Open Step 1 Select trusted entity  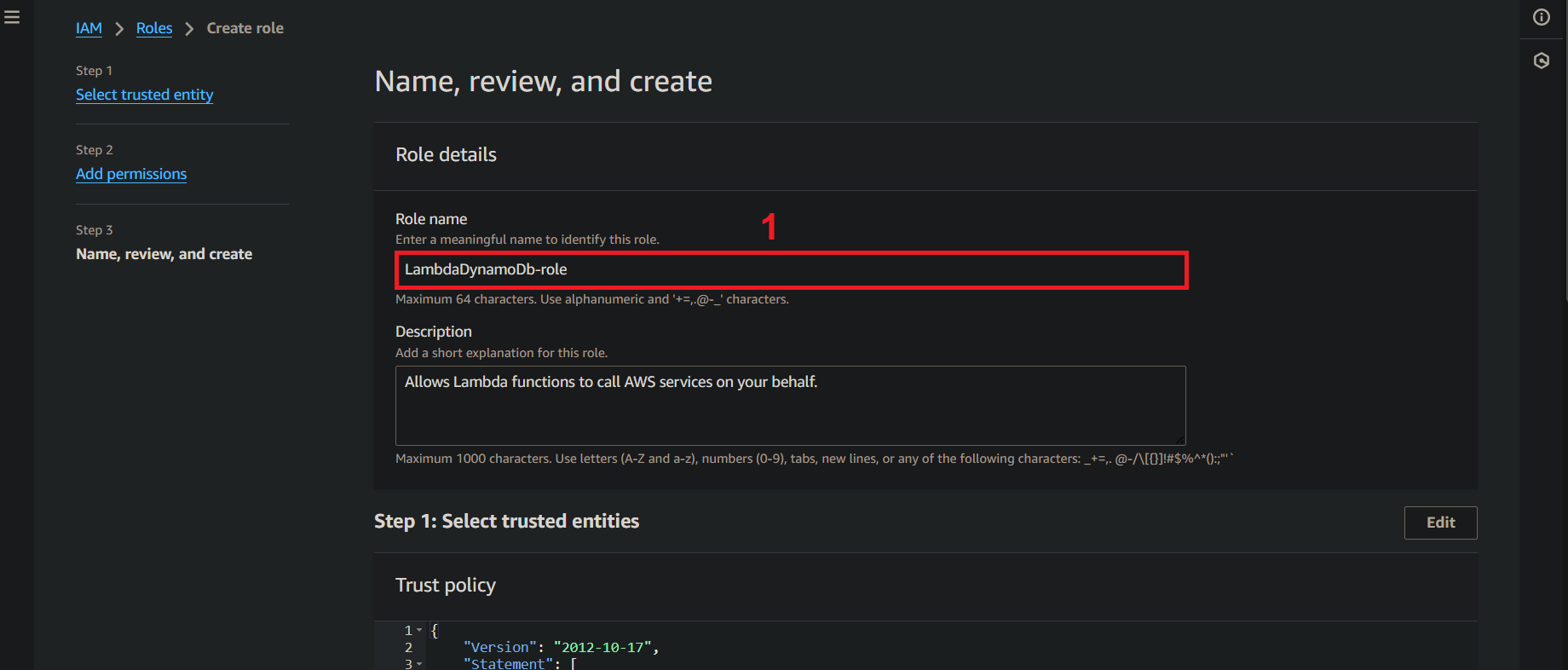point(144,95)
